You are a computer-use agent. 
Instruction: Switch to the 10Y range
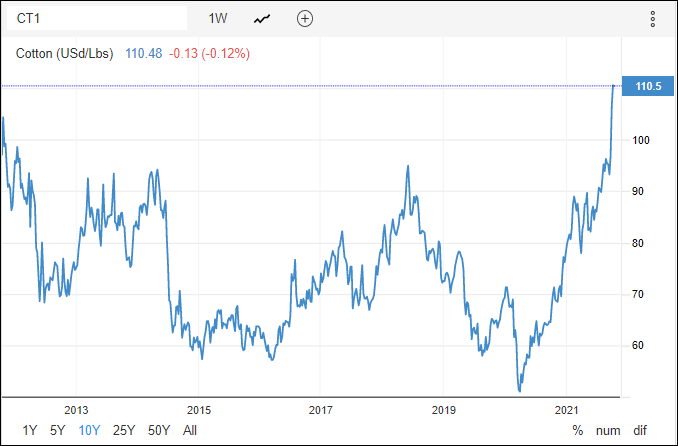[x=89, y=430]
